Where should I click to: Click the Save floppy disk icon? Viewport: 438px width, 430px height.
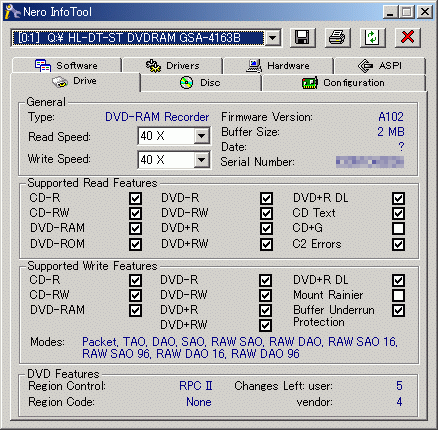point(303,37)
